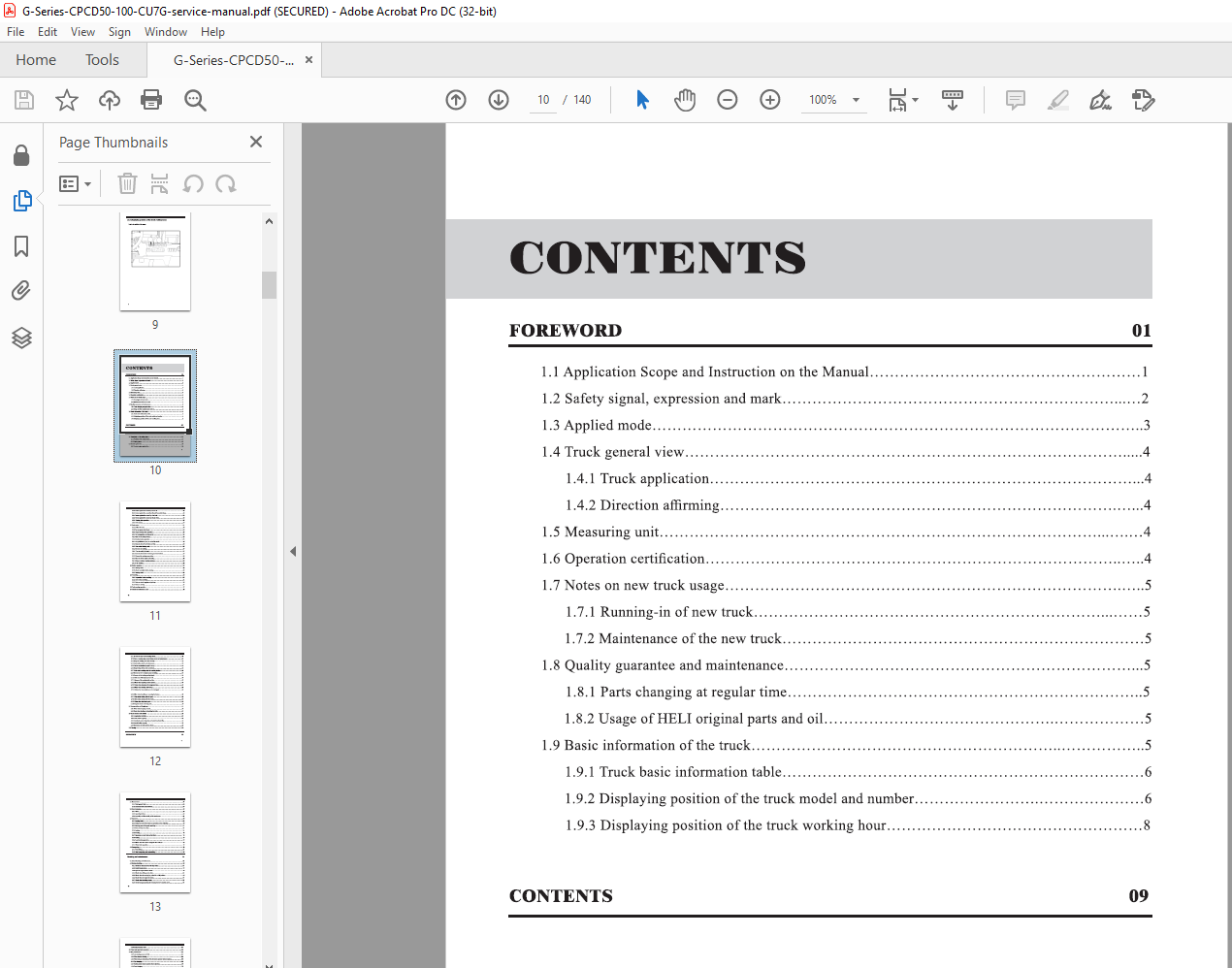
Task: Open the Bookmarks panel
Action: coord(21,246)
